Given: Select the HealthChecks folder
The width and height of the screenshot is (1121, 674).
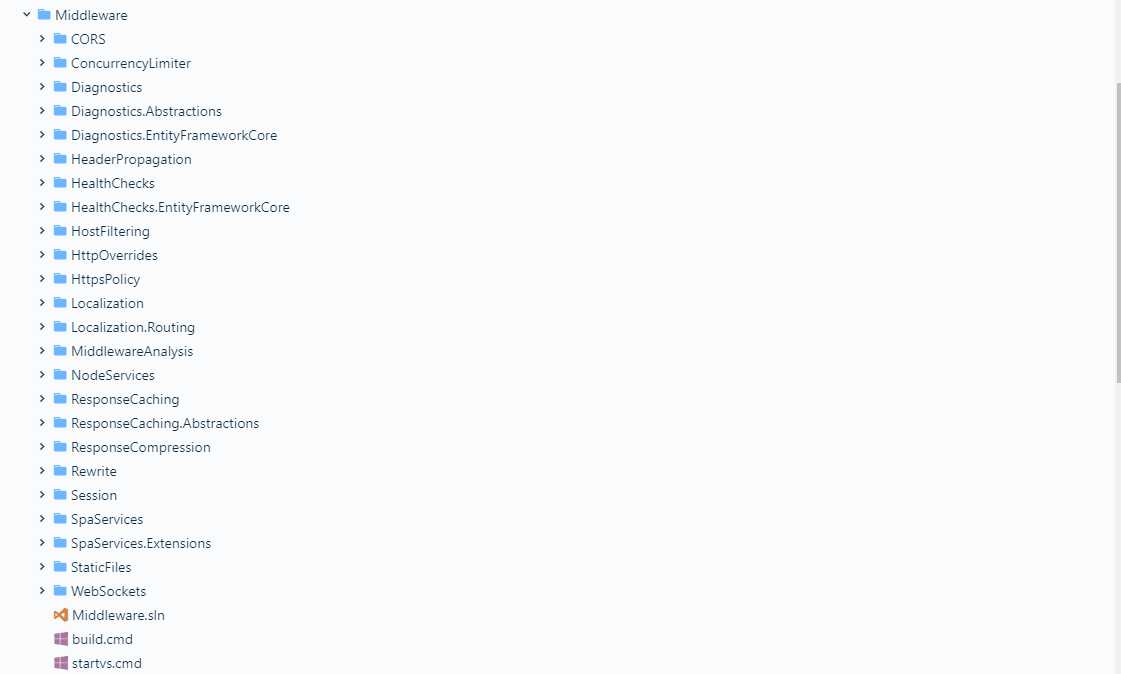Looking at the screenshot, I should click(113, 183).
